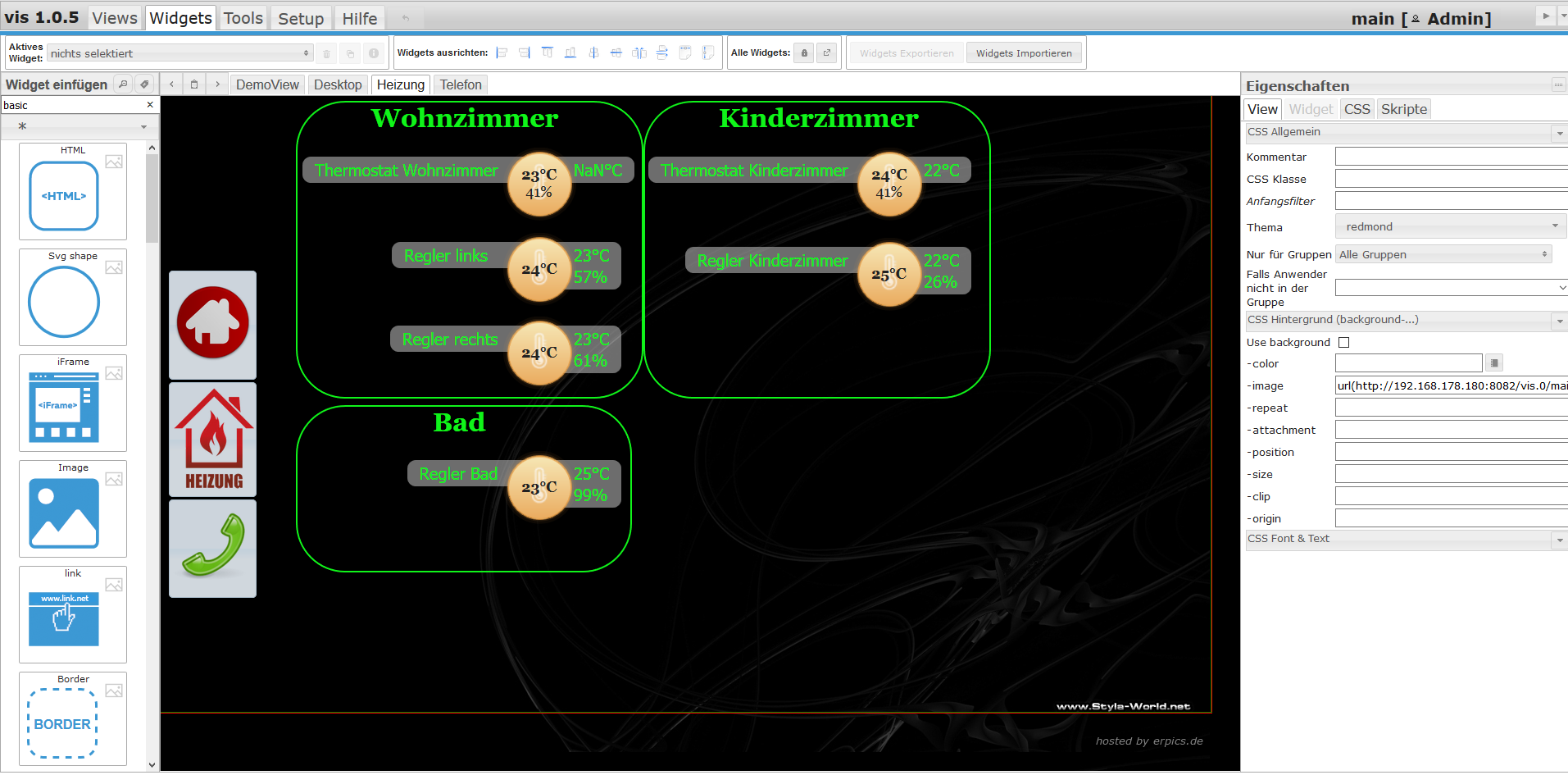Click the red home navigation icon

click(212, 325)
